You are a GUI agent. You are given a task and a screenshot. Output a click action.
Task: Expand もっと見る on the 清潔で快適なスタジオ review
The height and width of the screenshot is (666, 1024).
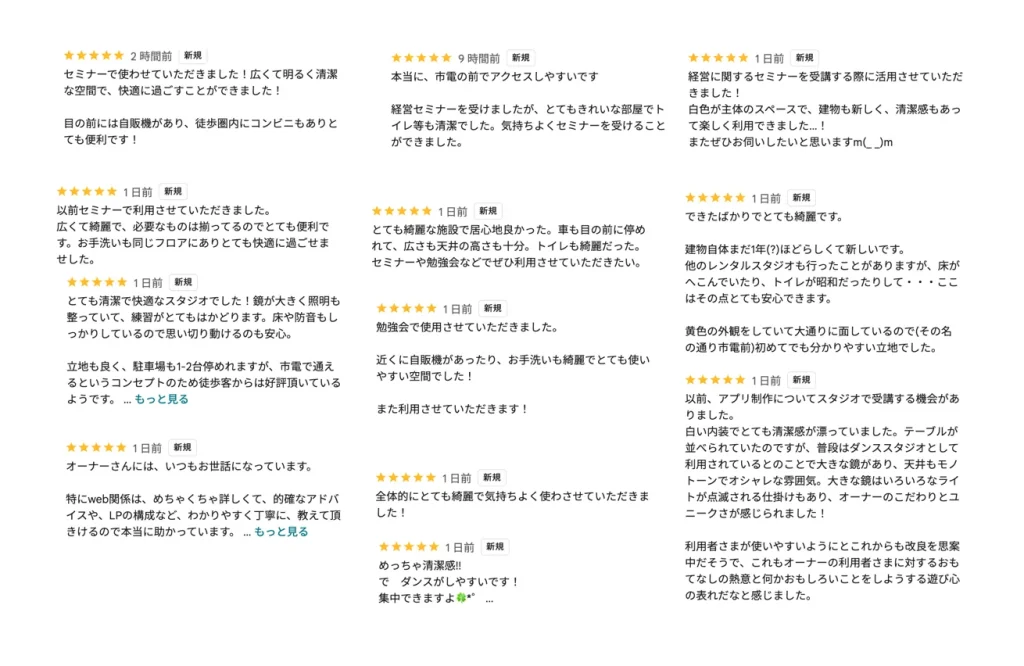(161, 399)
